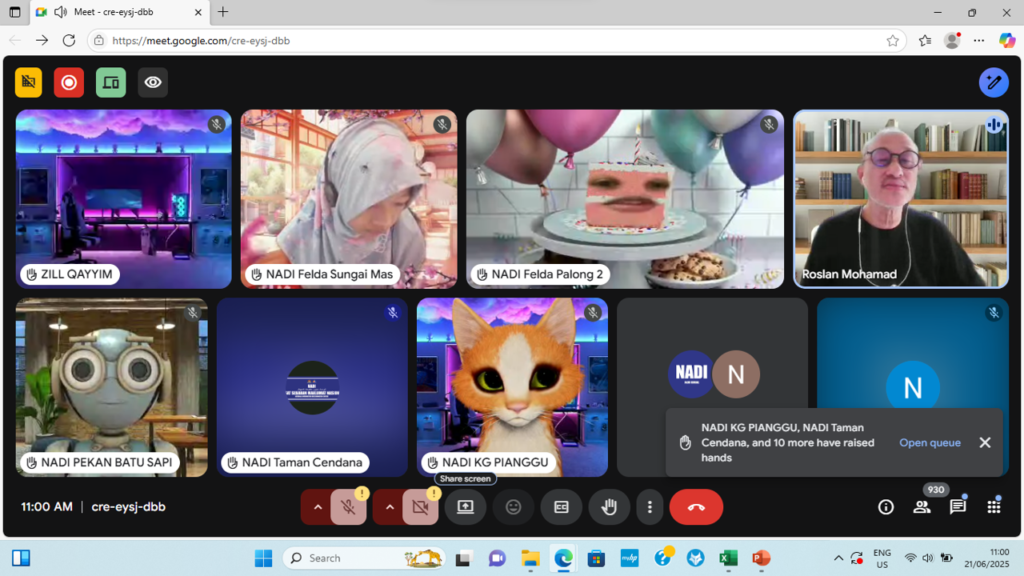Open the Wi-Fi network tray icon
This screenshot has height=576, width=1024.
point(910,558)
